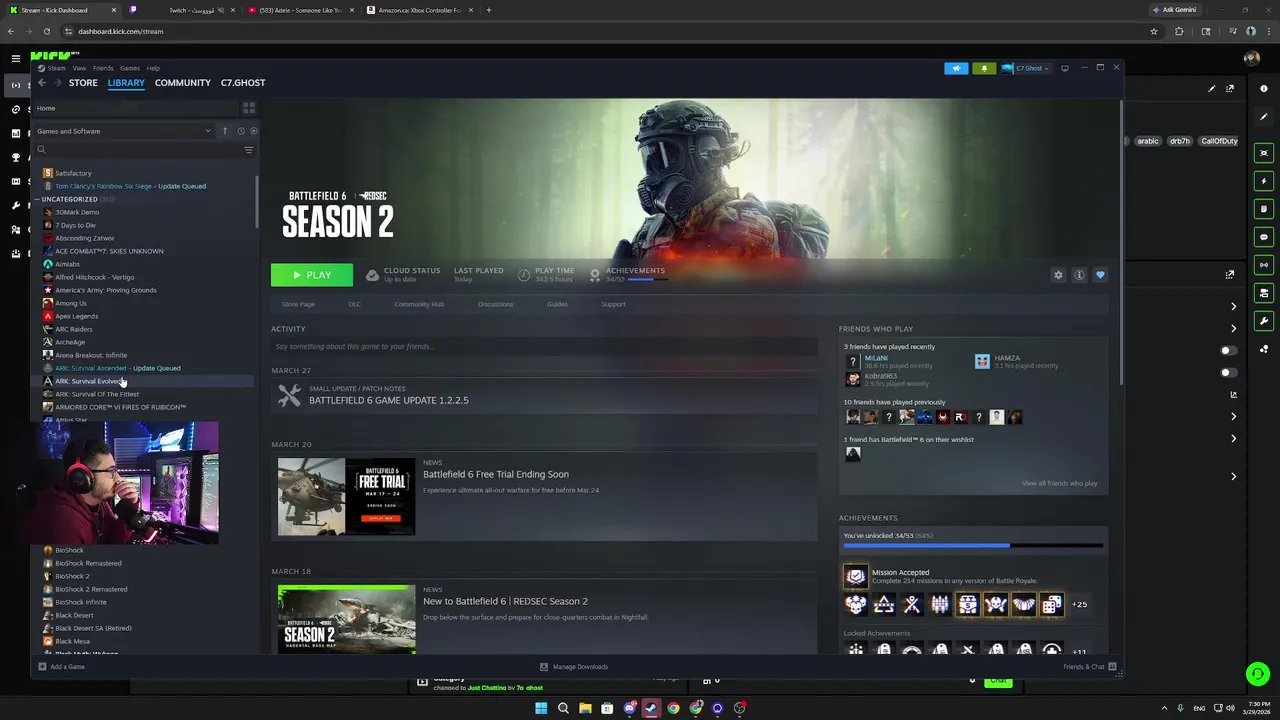Toggle the lower Kick panel switch
Viewport: 1280px width, 720px height.
[x=1228, y=373]
